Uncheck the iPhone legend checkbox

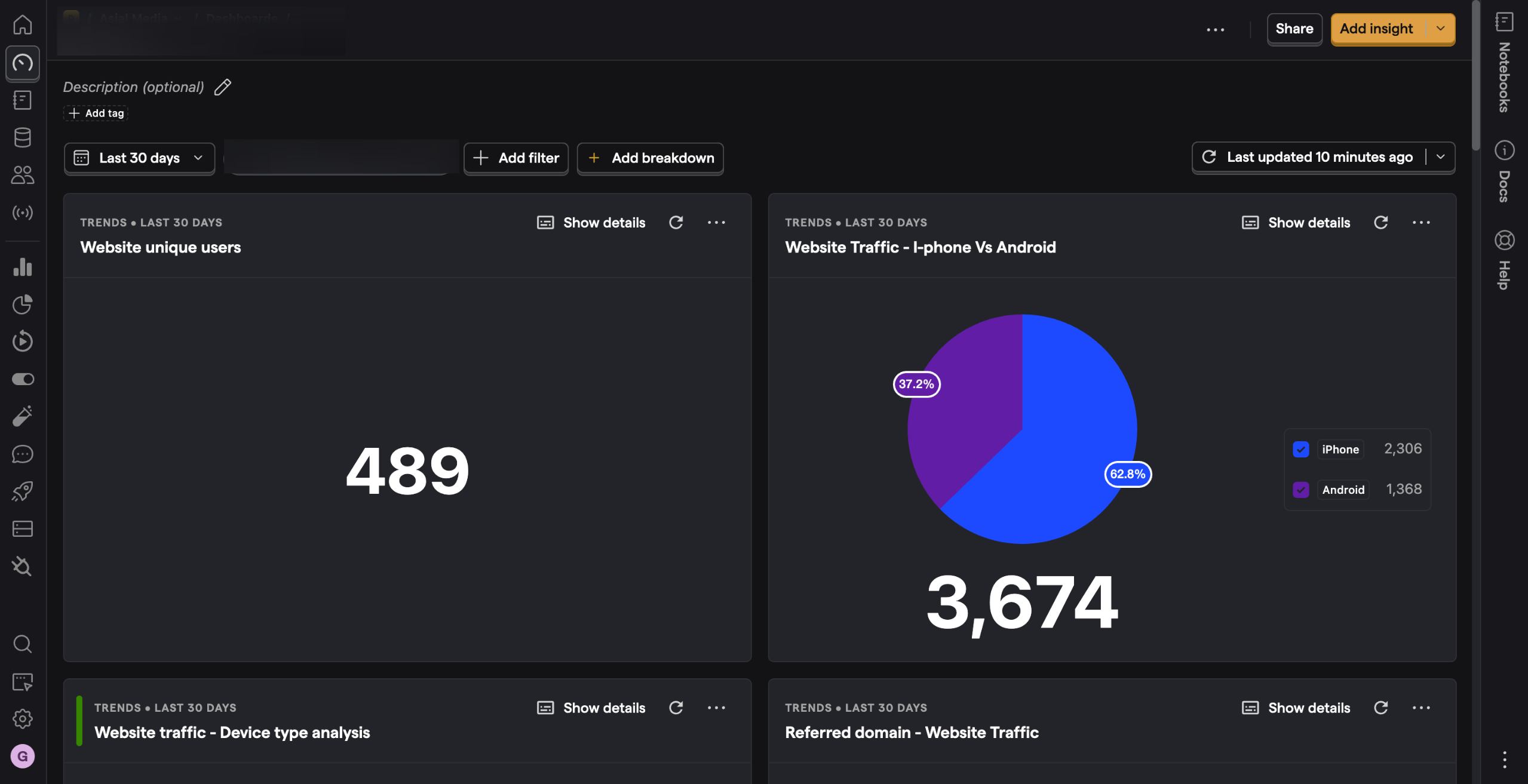[x=1300, y=450]
